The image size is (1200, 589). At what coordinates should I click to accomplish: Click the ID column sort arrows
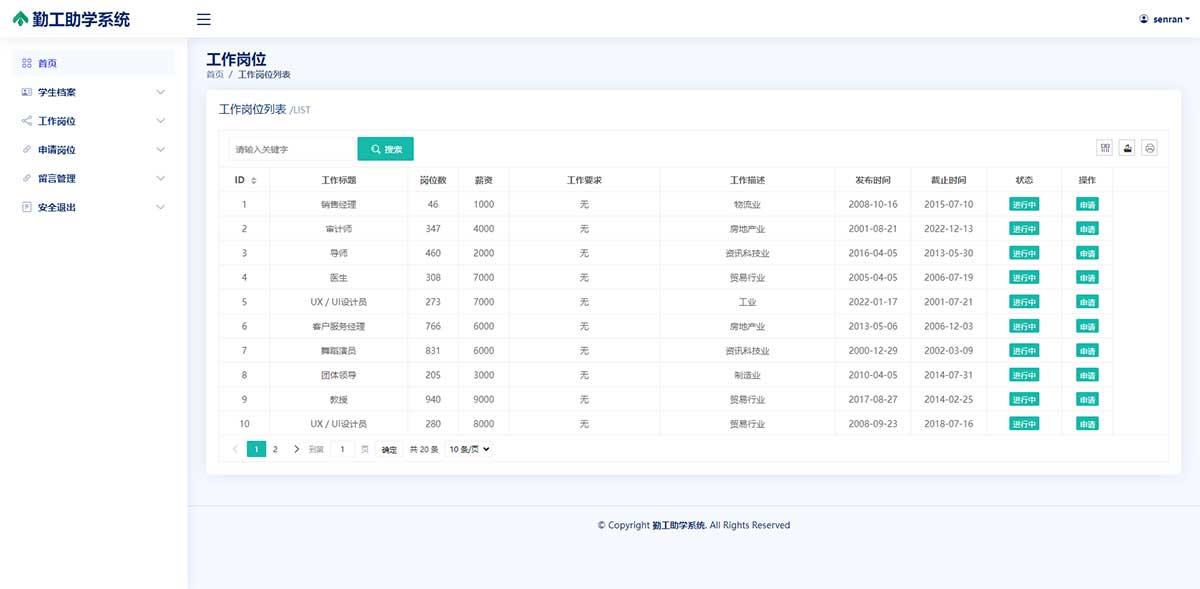click(253, 181)
